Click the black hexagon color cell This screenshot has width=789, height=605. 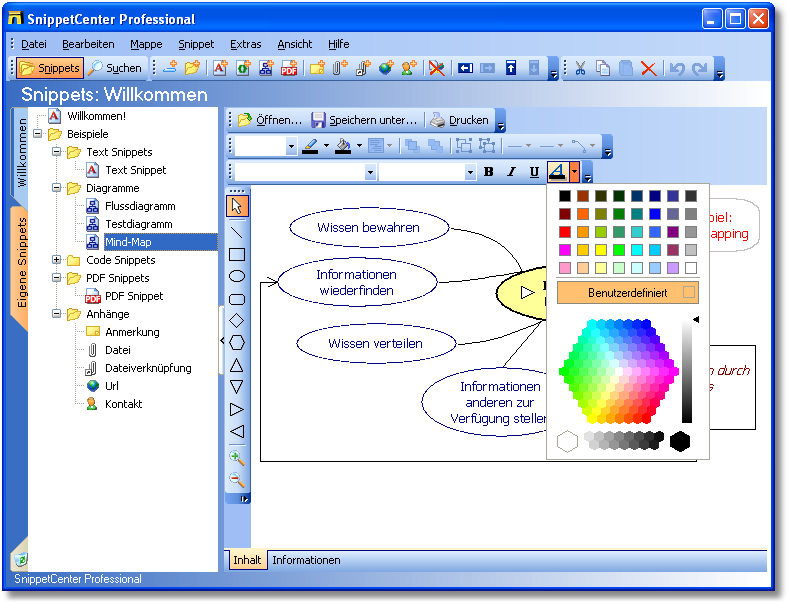(679, 441)
